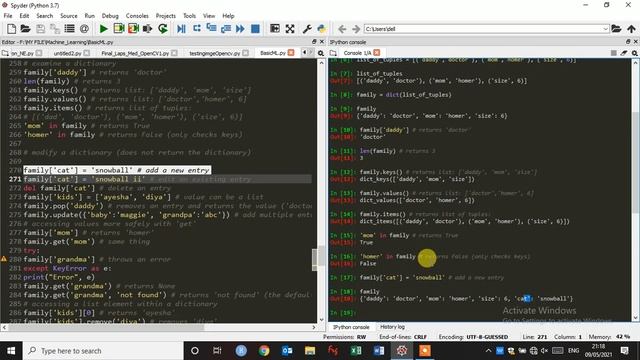Viewport: 640px width, 360px height.
Task: Open Preferences with the wrench icon
Action: 307,29
